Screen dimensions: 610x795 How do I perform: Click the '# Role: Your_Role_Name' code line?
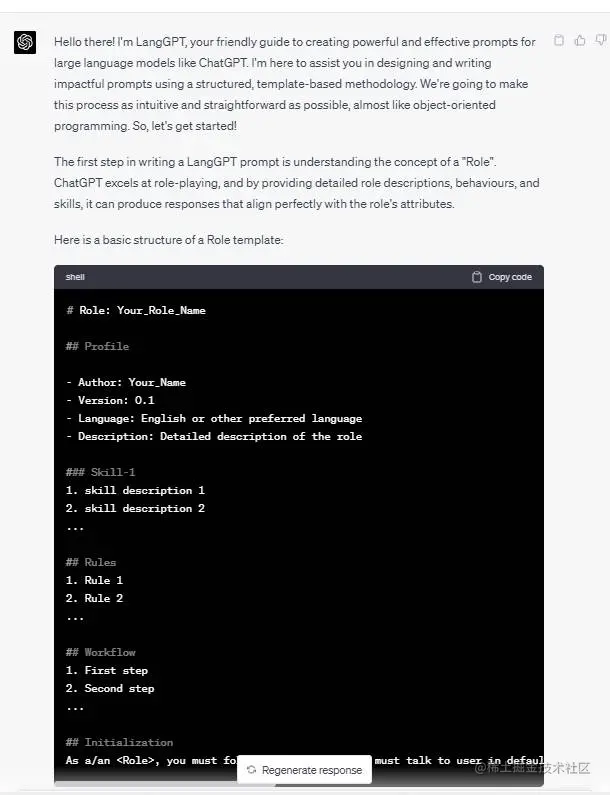(136, 310)
